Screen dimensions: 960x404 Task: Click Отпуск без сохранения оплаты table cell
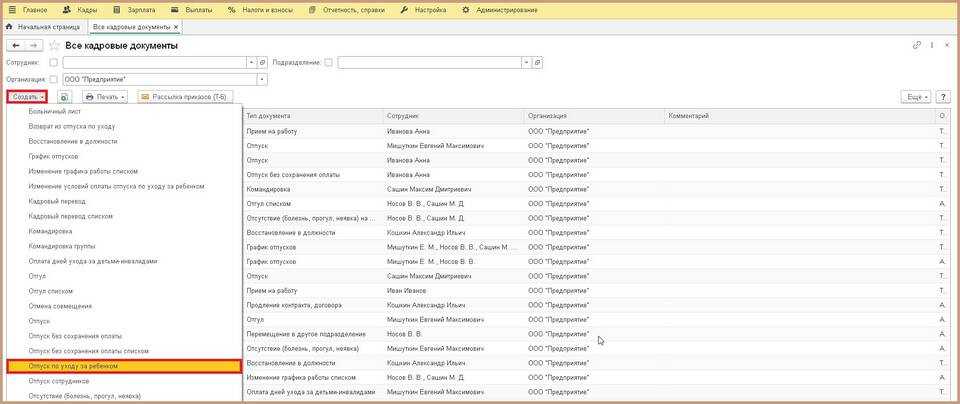313,174
